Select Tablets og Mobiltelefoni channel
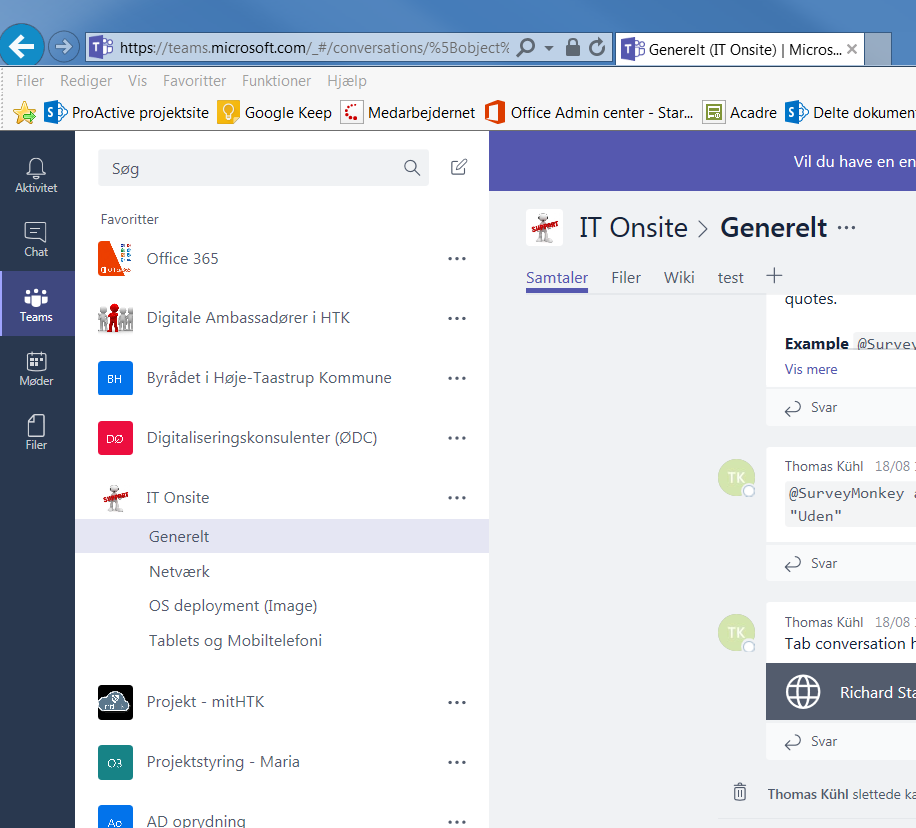 point(235,641)
